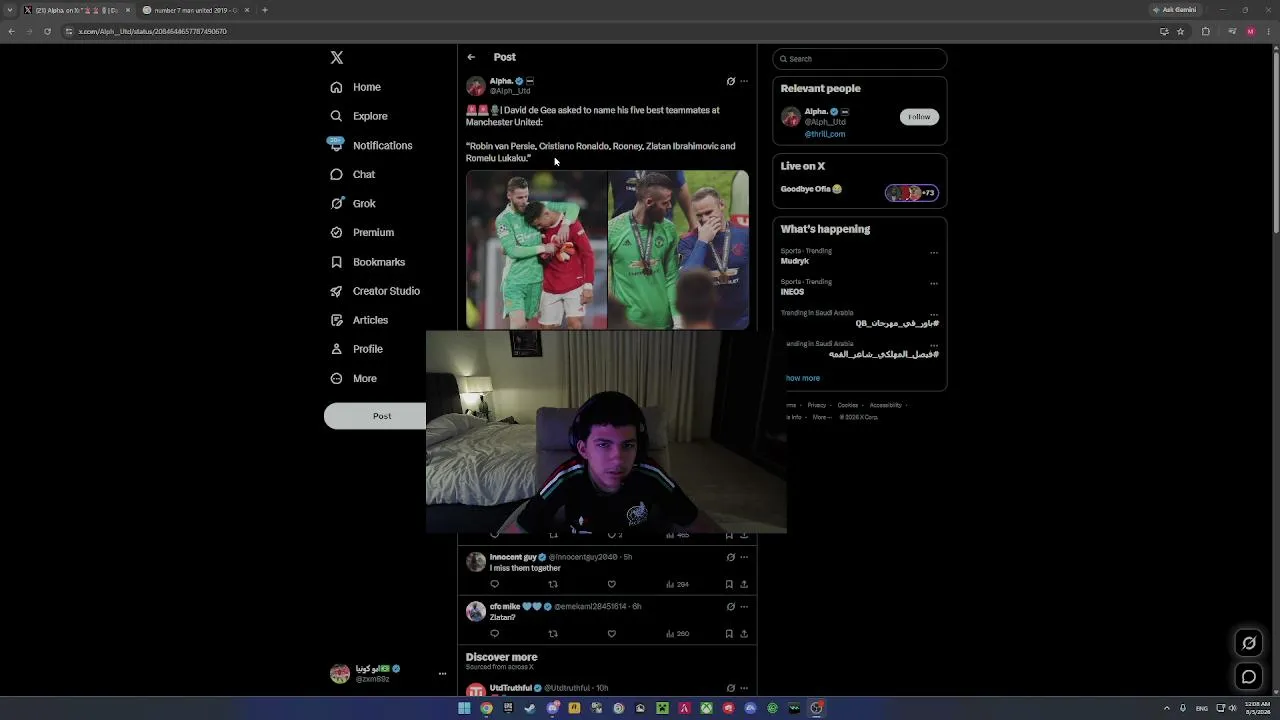Open the Mudryk trending topic
This screenshot has height=720, width=1280.
coord(795,261)
